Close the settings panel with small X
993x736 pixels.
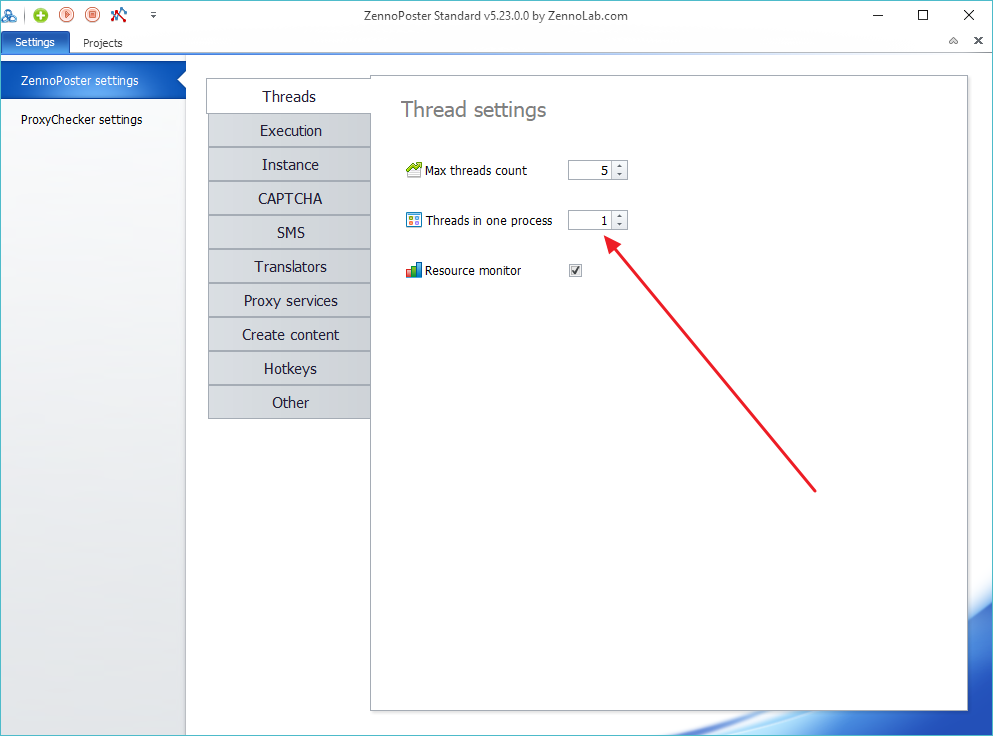click(x=978, y=41)
